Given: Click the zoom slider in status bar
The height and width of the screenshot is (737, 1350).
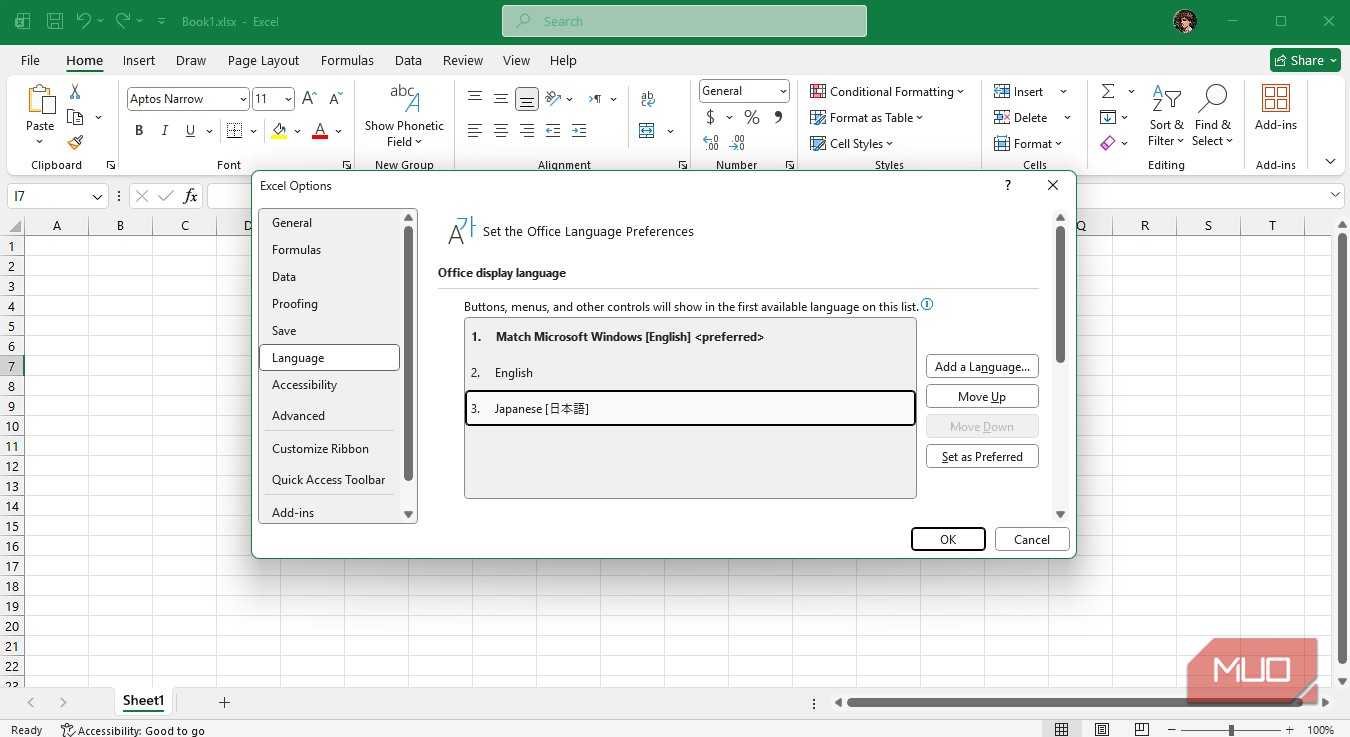Looking at the screenshot, I should (x=1231, y=730).
